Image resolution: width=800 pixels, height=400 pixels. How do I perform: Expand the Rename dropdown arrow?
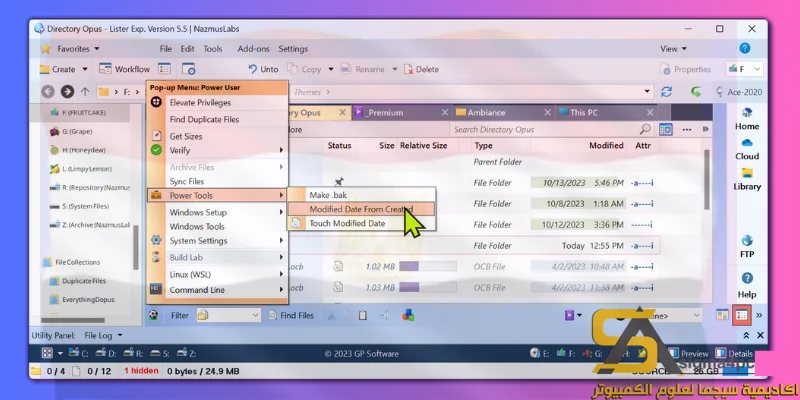point(394,69)
